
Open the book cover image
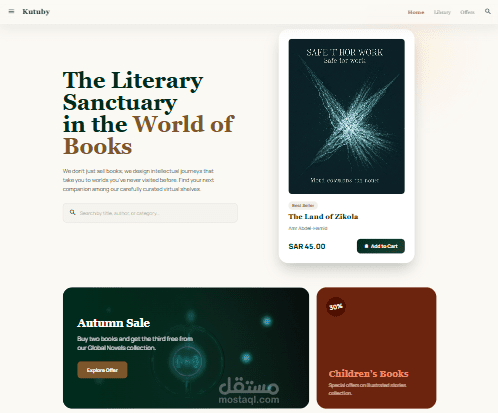pyautogui.click(x=347, y=116)
